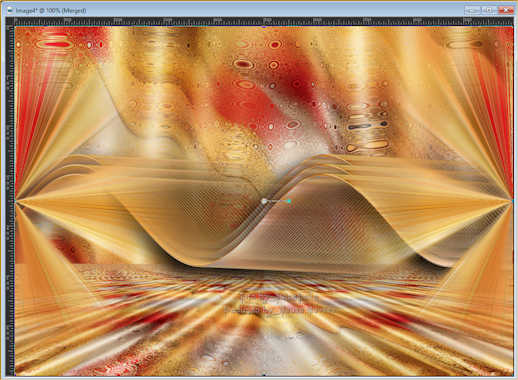Click the right-middle selection handle
Image resolution: width=518 pixels, height=380 pixels.
tap(513, 201)
